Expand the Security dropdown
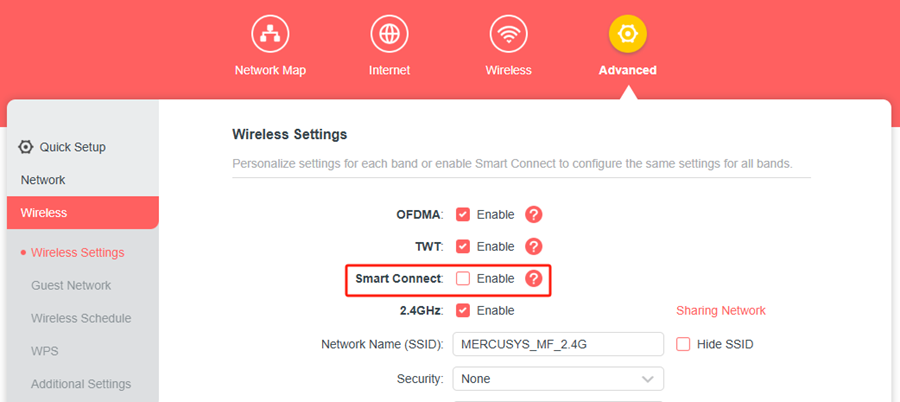The width and height of the screenshot is (900, 402). [558, 379]
